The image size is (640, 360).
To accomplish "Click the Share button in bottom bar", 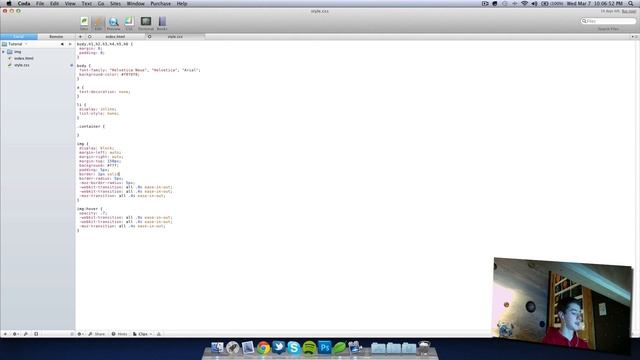I will tap(97, 334).
